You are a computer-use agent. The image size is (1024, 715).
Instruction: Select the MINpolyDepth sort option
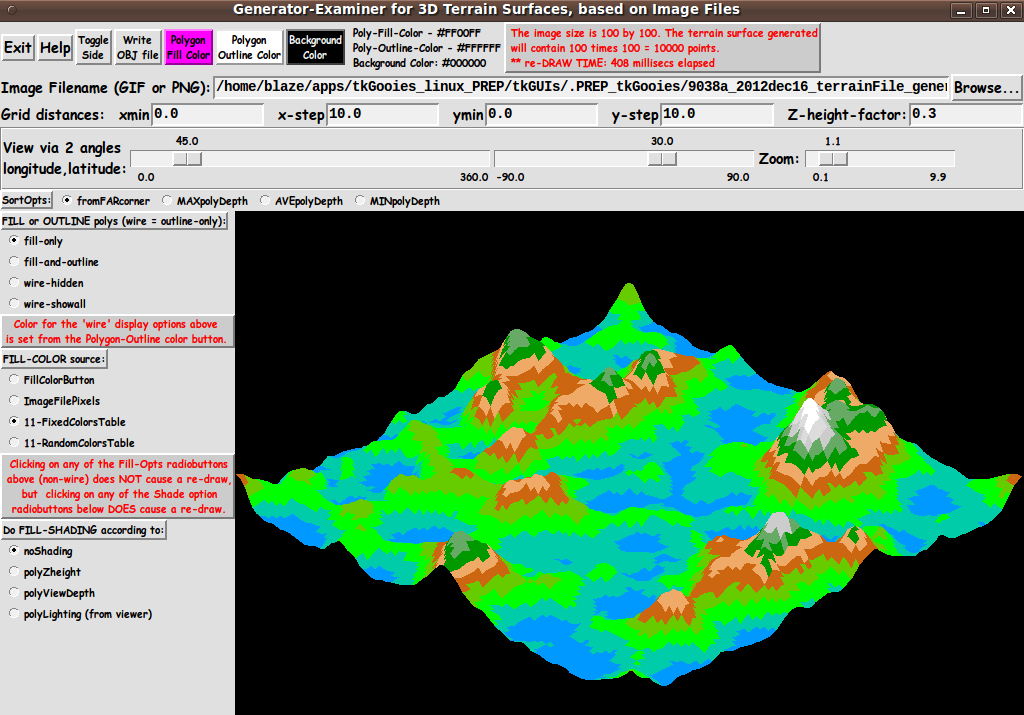[398, 201]
